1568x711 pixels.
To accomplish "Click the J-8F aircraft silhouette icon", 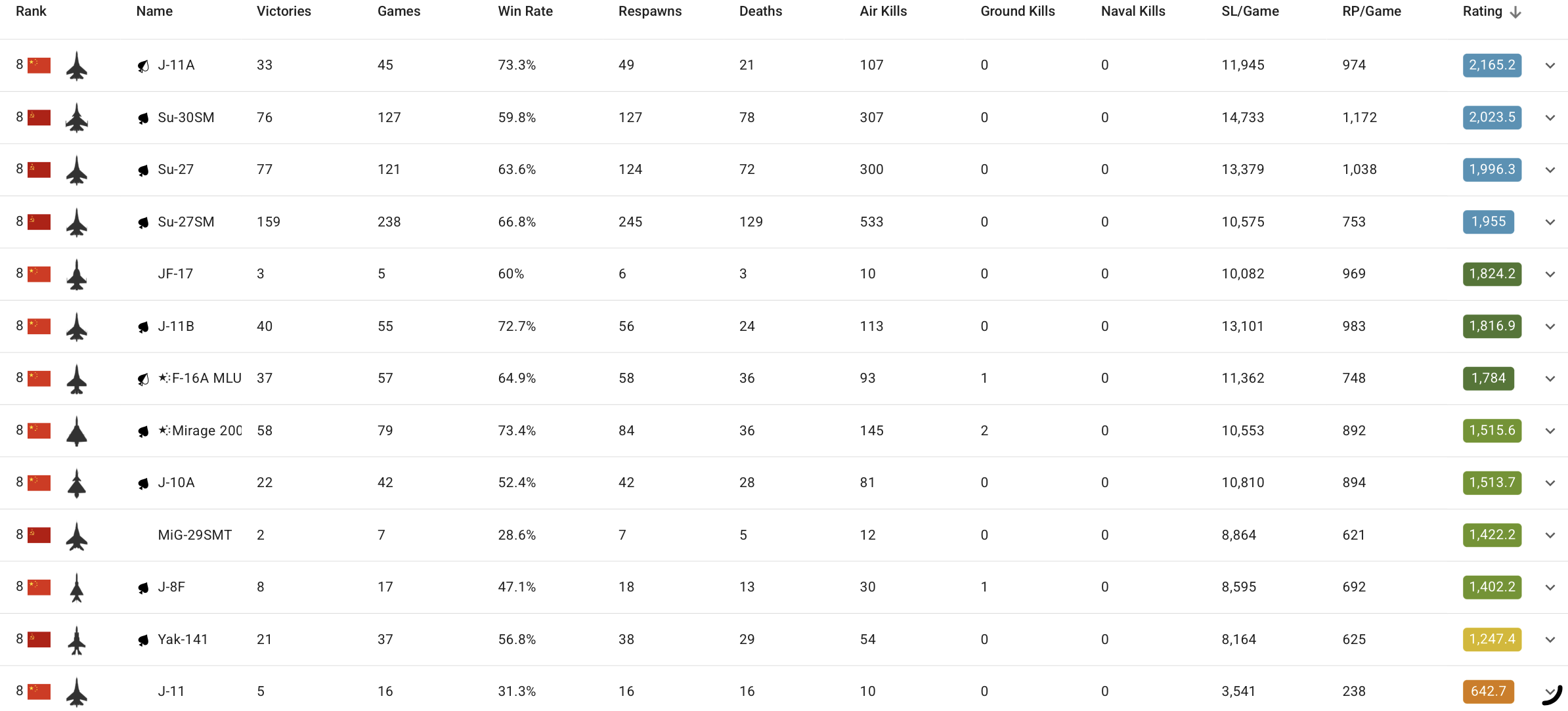I will coord(77,588).
